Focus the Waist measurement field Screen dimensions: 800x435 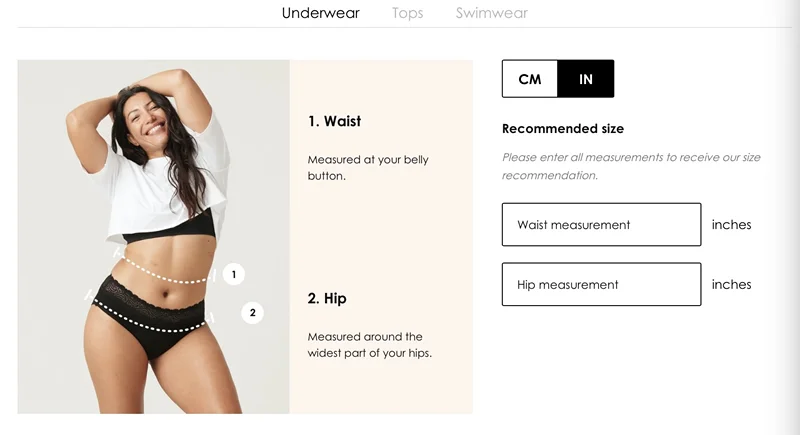pyautogui.click(x=602, y=224)
